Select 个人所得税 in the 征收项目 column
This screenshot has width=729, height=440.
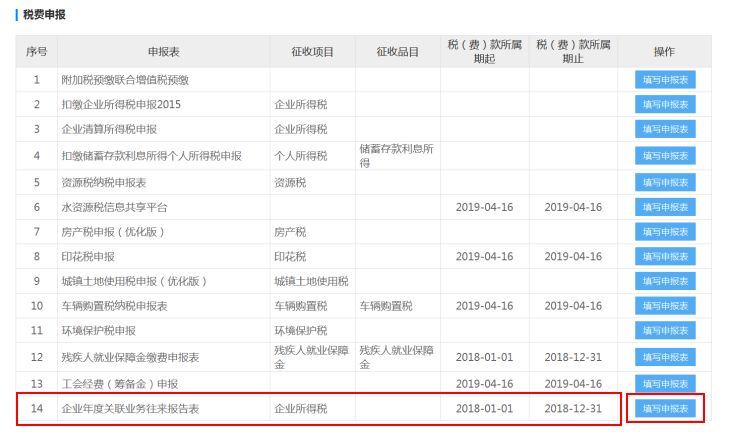click(301, 156)
